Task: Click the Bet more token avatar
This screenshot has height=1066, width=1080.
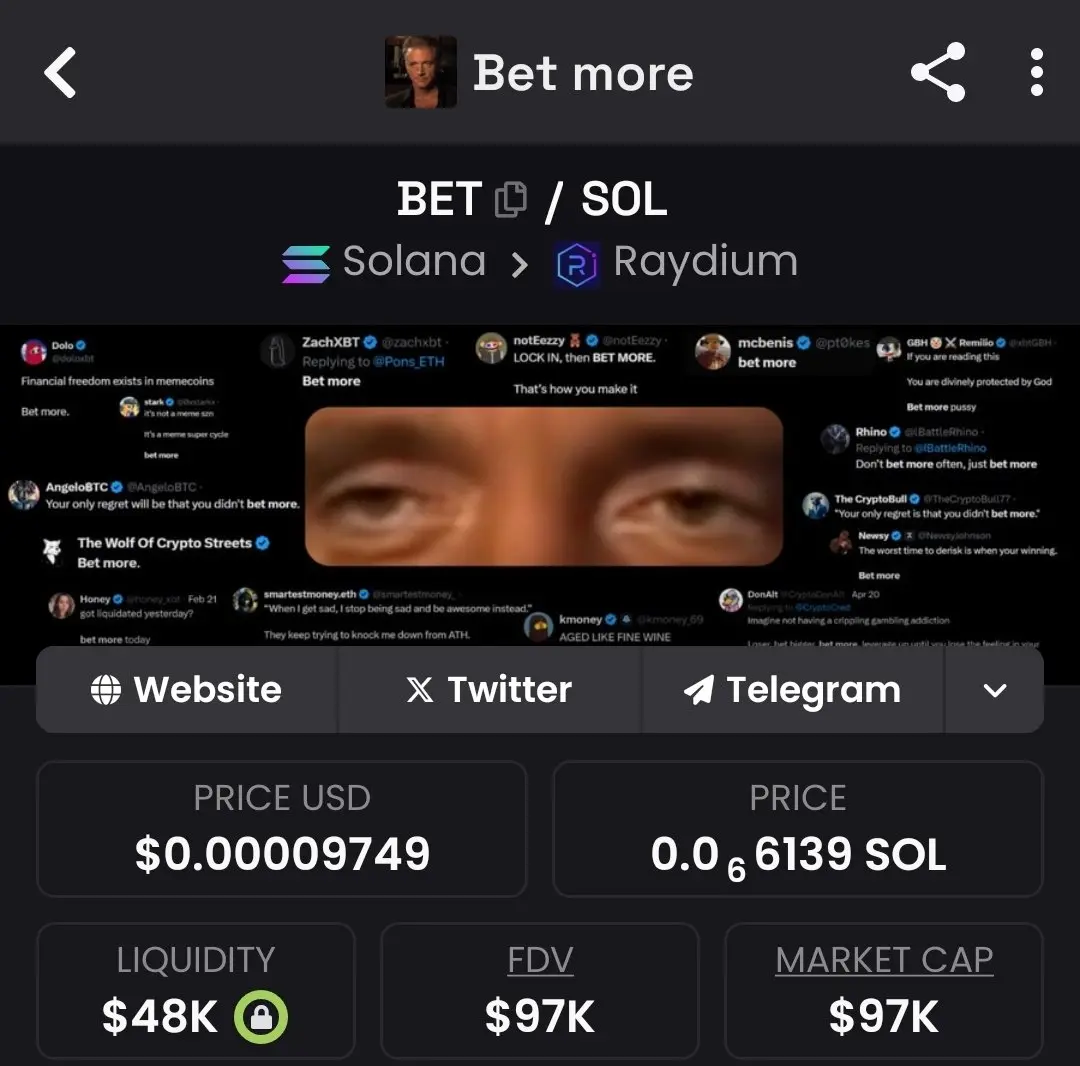Action: coord(421,72)
